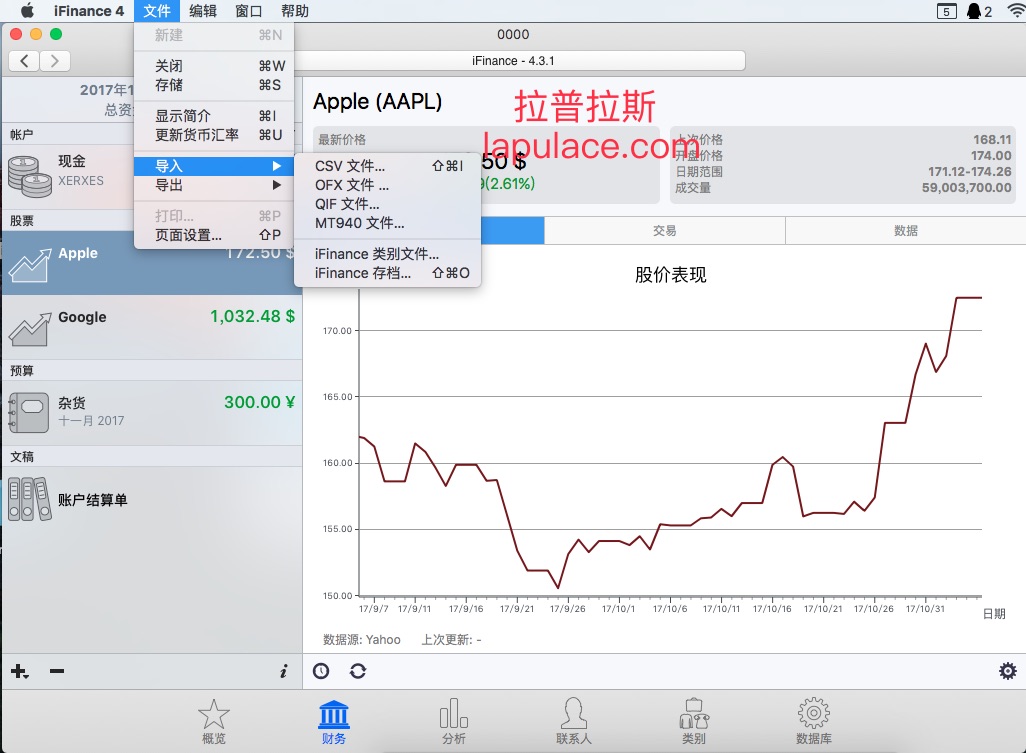Expand the 导出 submenu
This screenshot has width=1026, height=753.
214,185
